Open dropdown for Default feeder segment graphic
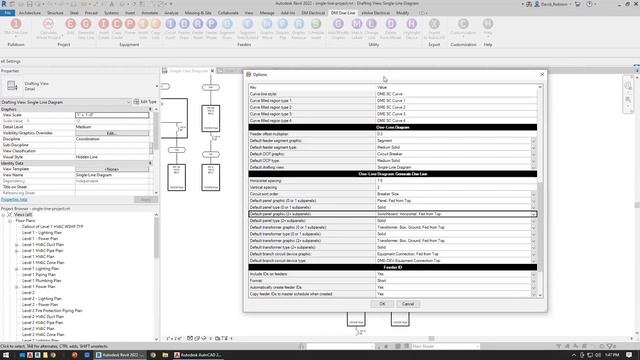Image resolution: width=640 pixels, height=360 pixels. [533, 141]
